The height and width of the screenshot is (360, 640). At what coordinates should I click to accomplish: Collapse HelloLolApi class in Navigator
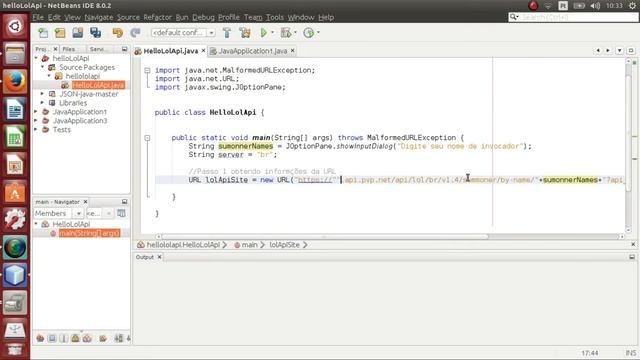(36, 224)
